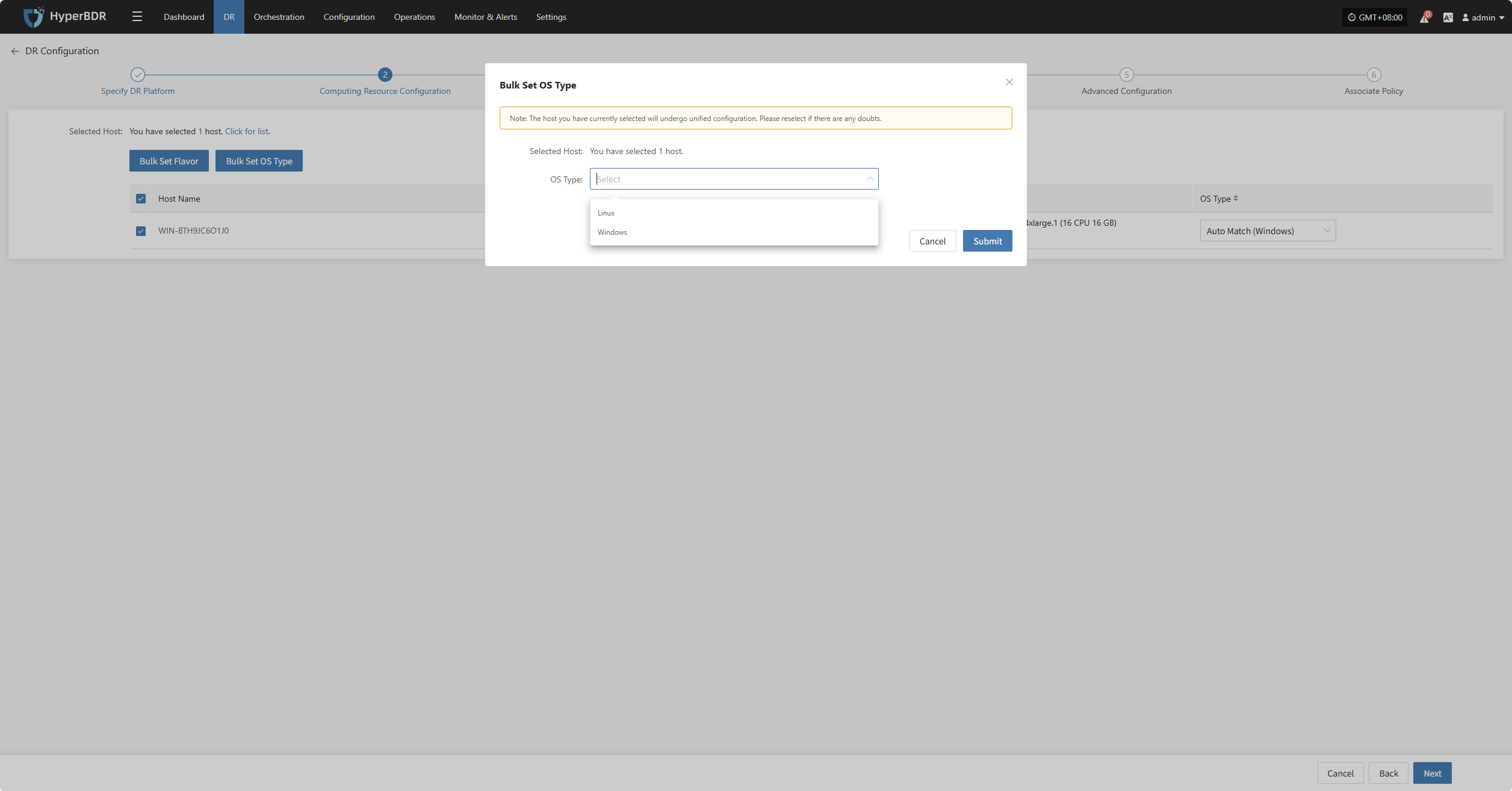Select the DR menu tab
The image size is (1512, 791).
click(229, 17)
